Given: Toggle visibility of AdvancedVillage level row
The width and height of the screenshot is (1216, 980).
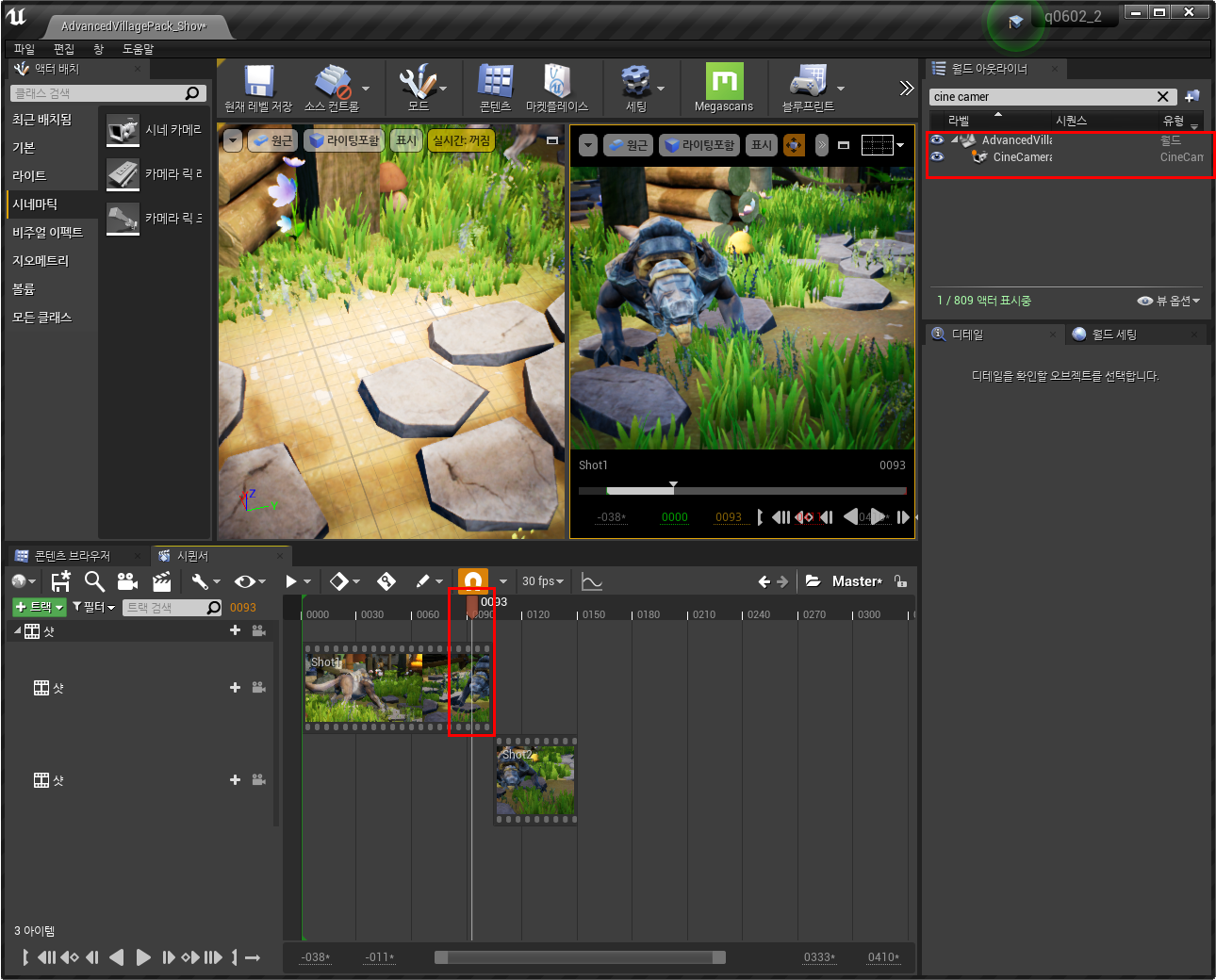Looking at the screenshot, I should pyautogui.click(x=937, y=139).
